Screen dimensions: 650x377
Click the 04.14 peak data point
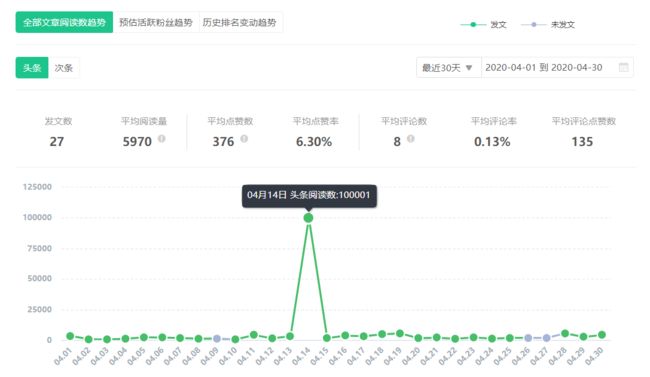(x=308, y=218)
